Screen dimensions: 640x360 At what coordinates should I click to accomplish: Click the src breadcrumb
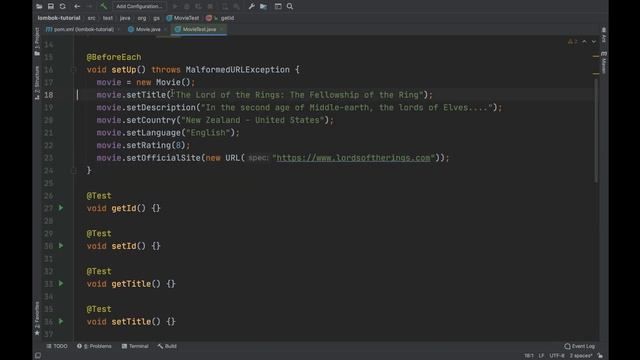point(91,18)
